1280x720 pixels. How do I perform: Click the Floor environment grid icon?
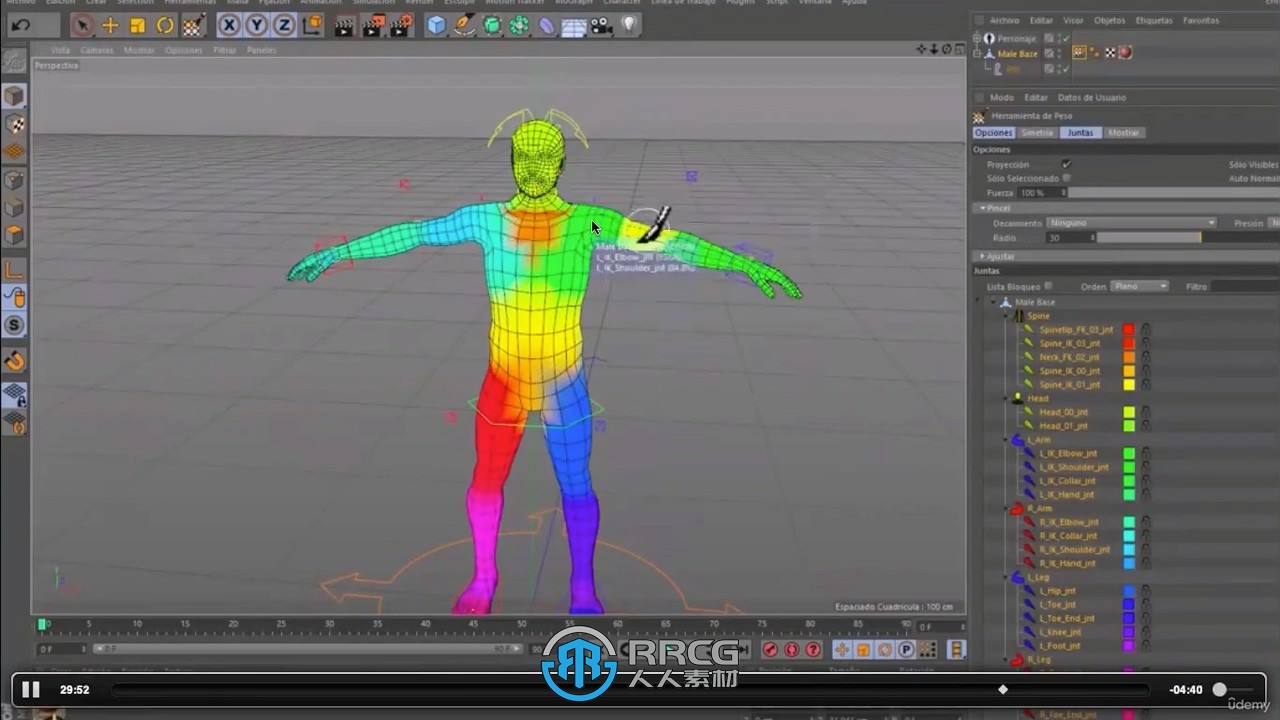click(x=574, y=27)
